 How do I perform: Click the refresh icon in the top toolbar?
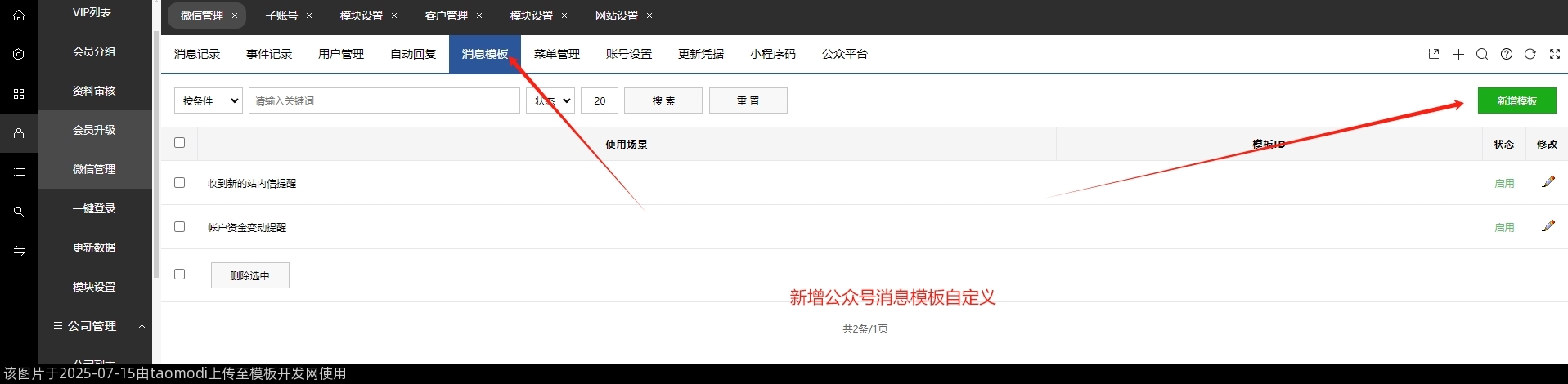point(1530,54)
